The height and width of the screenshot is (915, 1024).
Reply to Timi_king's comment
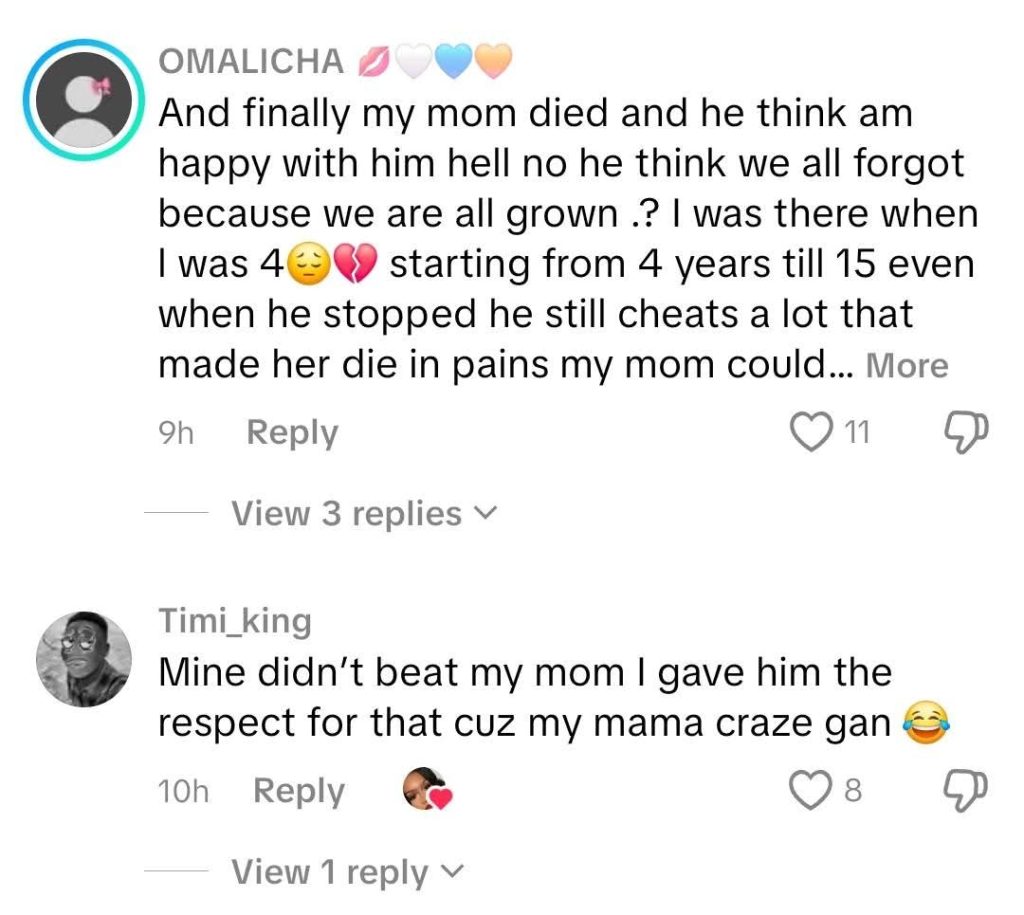pos(298,791)
